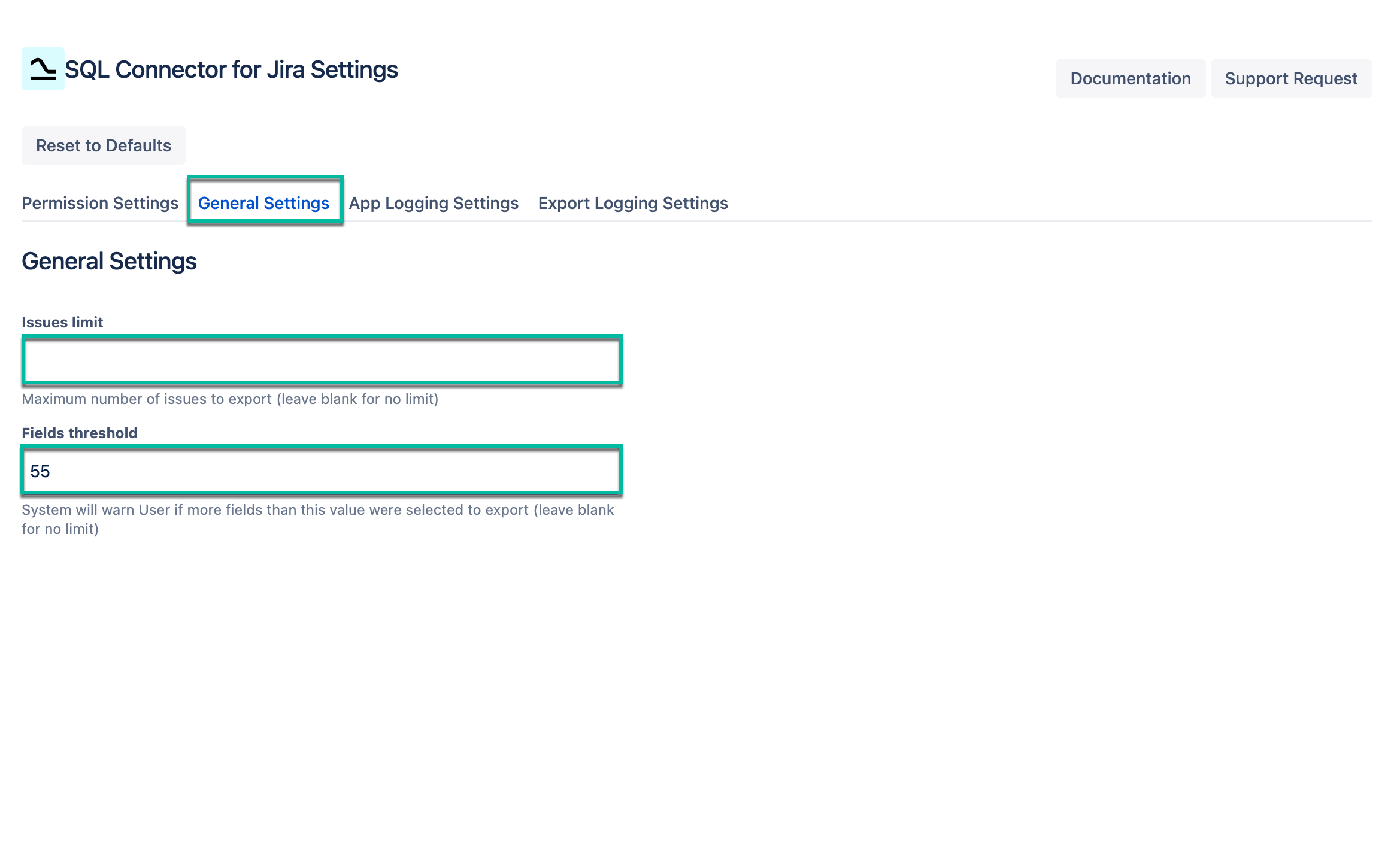
Task: Switch to the General Settings tab
Action: pos(263,203)
